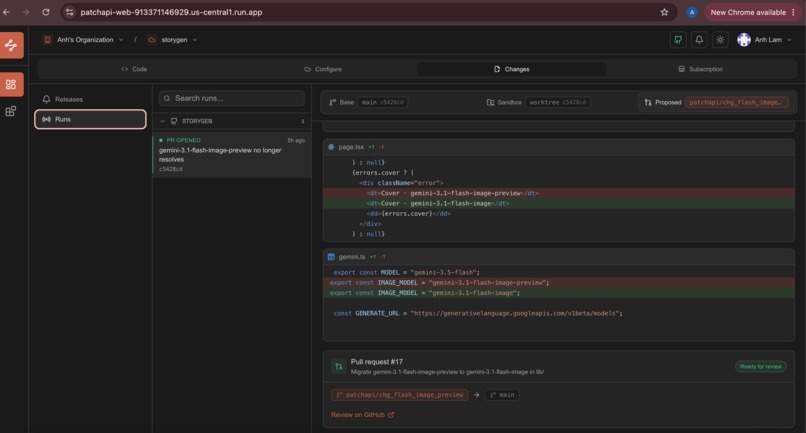Click the browser back arrow
806x433 pixels.
pos(7,12)
